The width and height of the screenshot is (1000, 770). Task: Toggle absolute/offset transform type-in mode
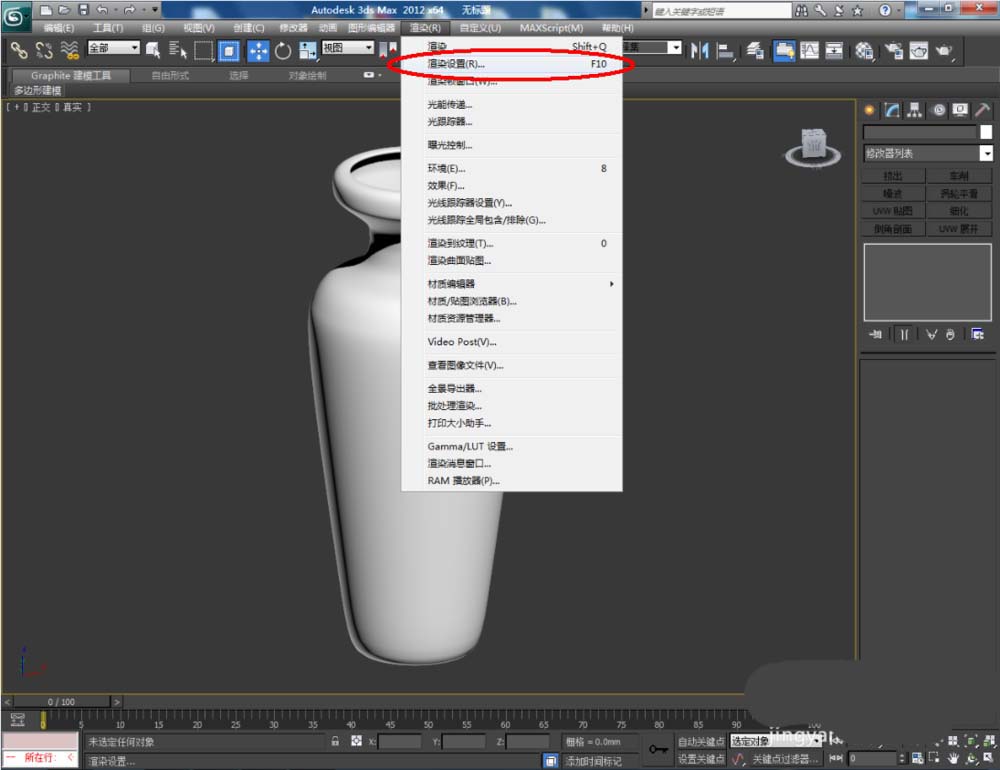pos(356,741)
